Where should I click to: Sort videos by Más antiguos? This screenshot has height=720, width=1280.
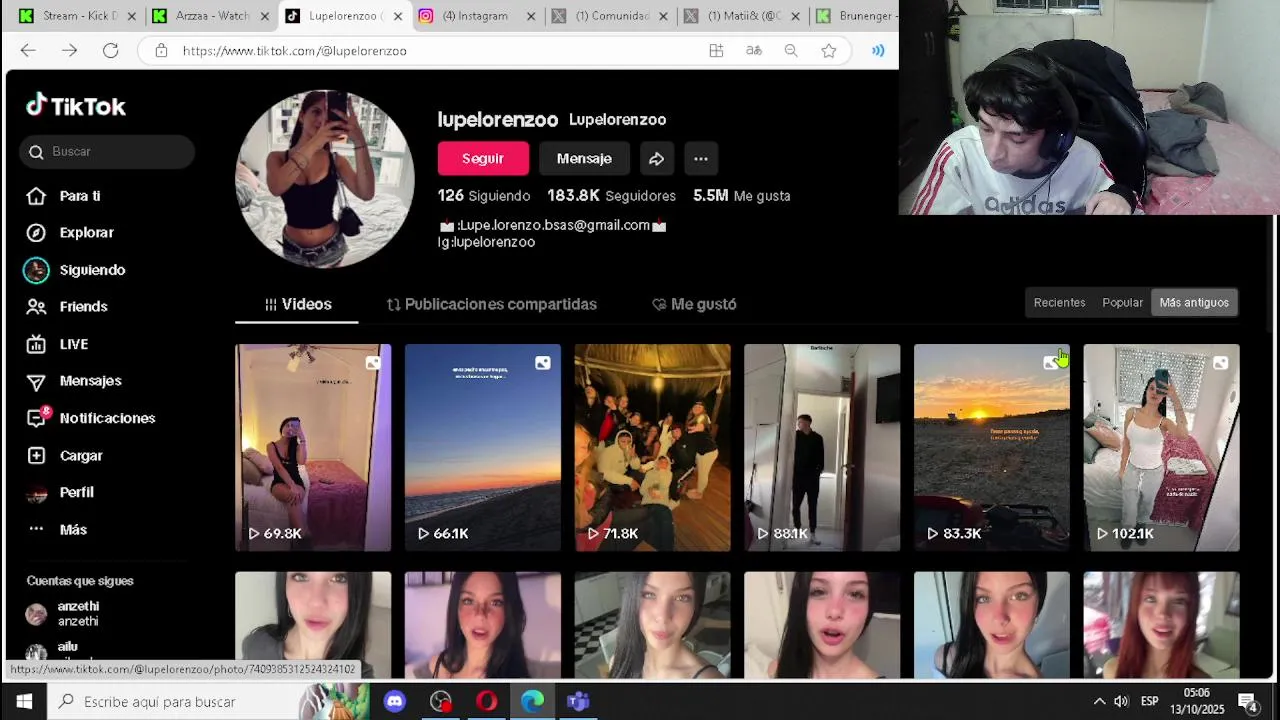(1194, 303)
